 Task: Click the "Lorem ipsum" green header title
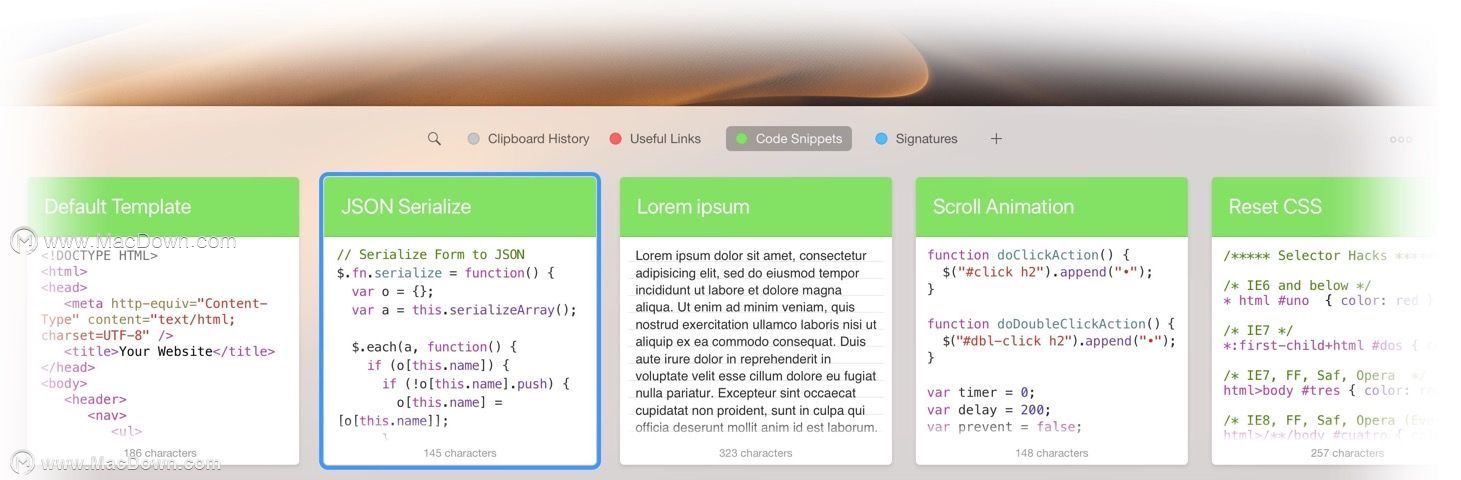click(x=693, y=207)
